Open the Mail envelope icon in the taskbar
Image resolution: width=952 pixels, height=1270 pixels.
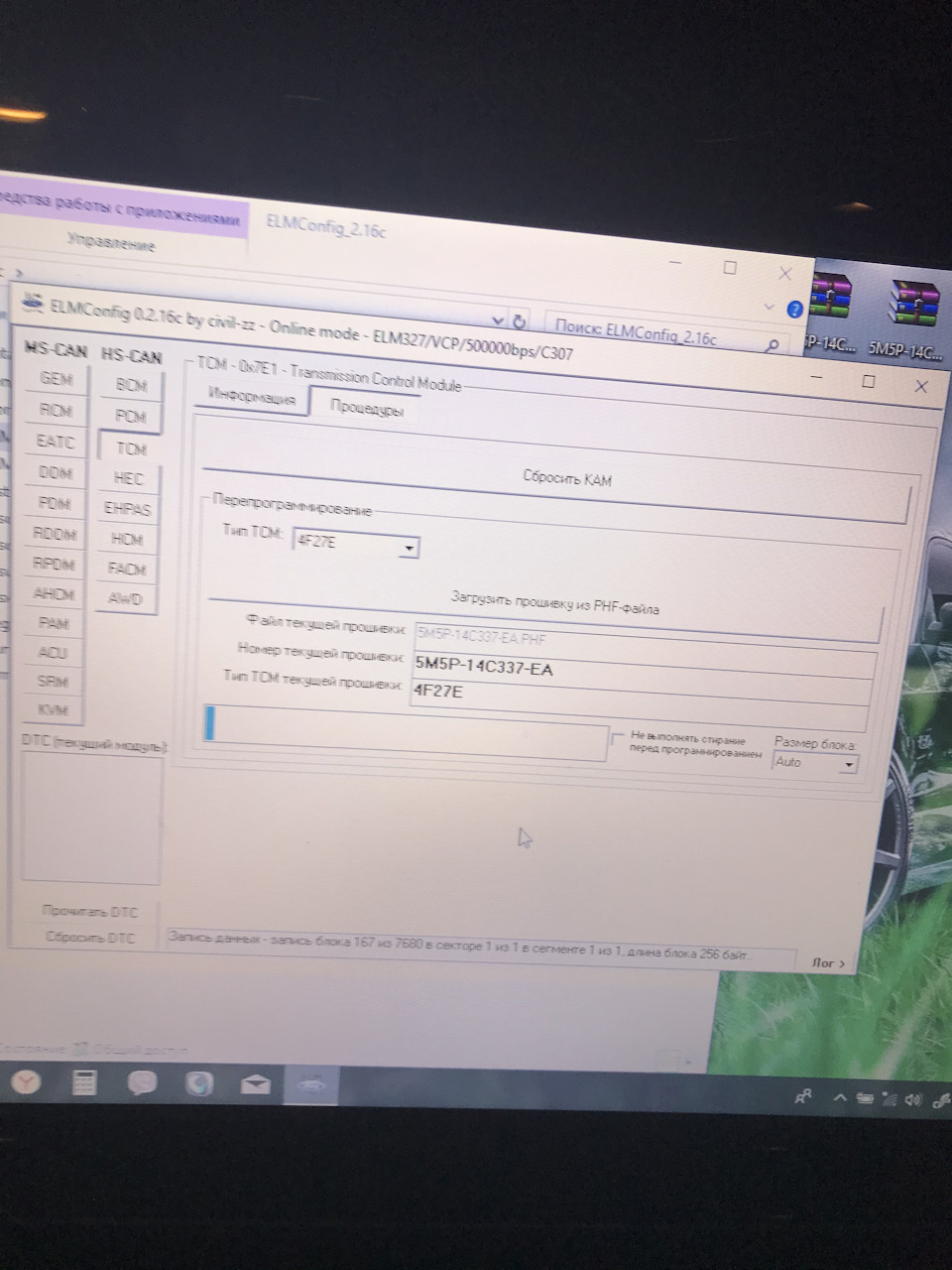(x=256, y=1083)
